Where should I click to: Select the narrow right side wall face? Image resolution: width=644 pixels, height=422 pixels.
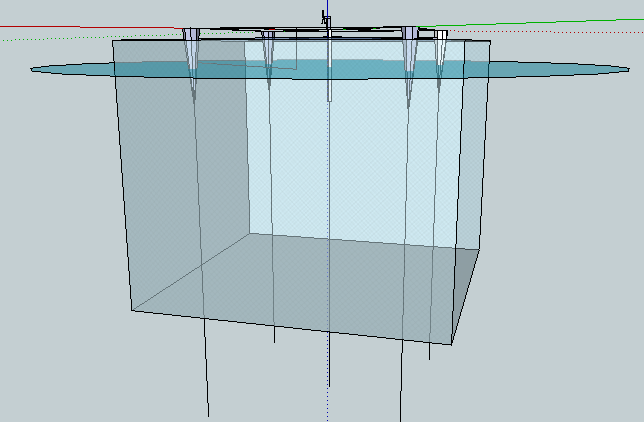472,144
